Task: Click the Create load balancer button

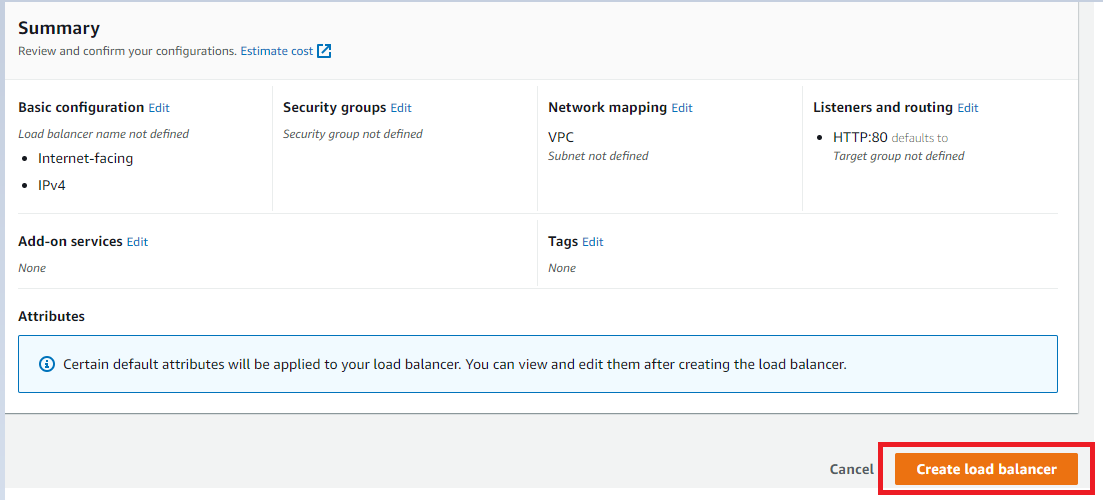Action: (986, 469)
